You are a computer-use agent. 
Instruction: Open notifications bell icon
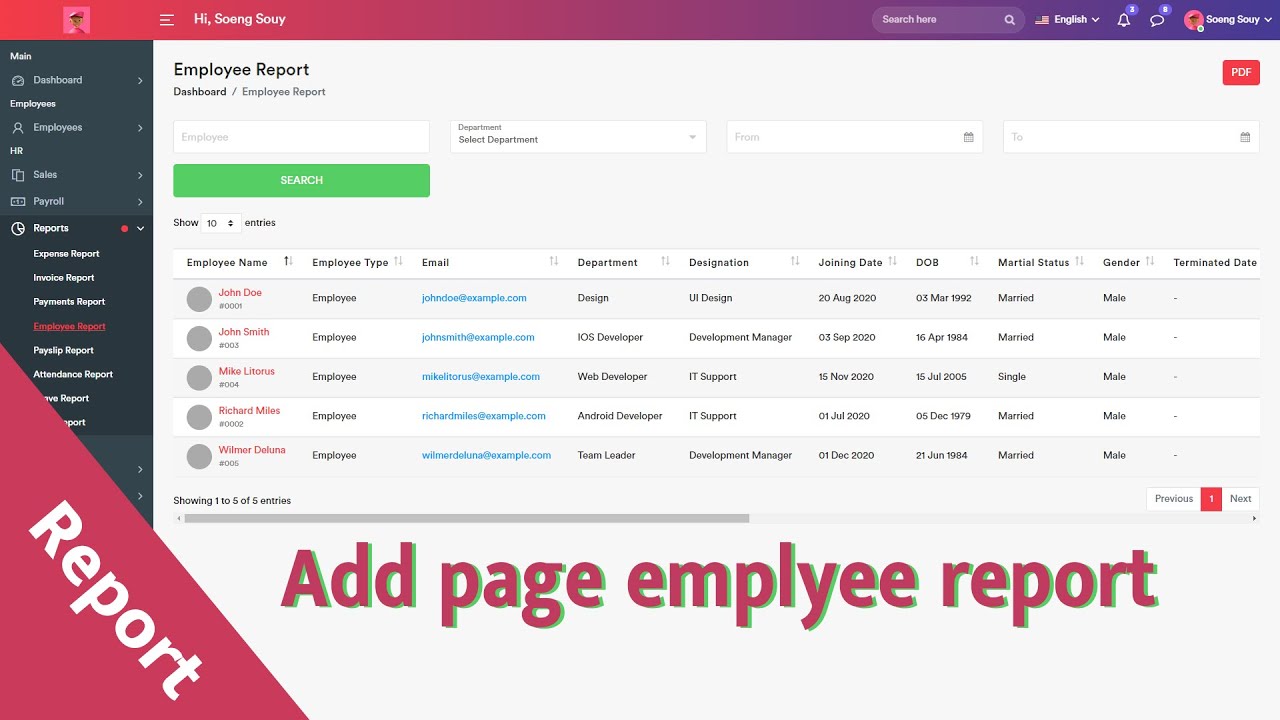tap(1124, 20)
